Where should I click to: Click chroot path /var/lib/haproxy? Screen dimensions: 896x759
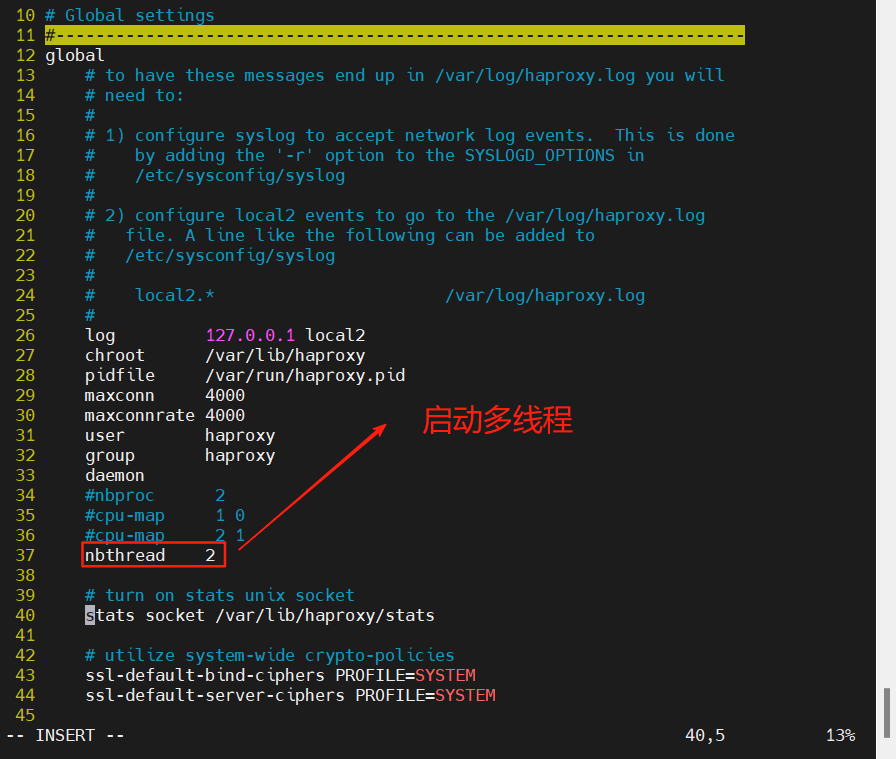tap(285, 355)
